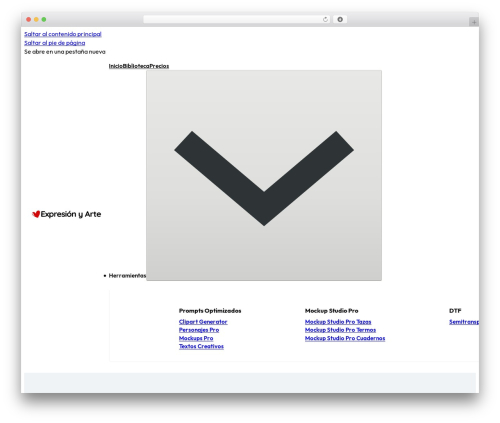Follow 'Saltar al pie de página' link

pos(55,43)
